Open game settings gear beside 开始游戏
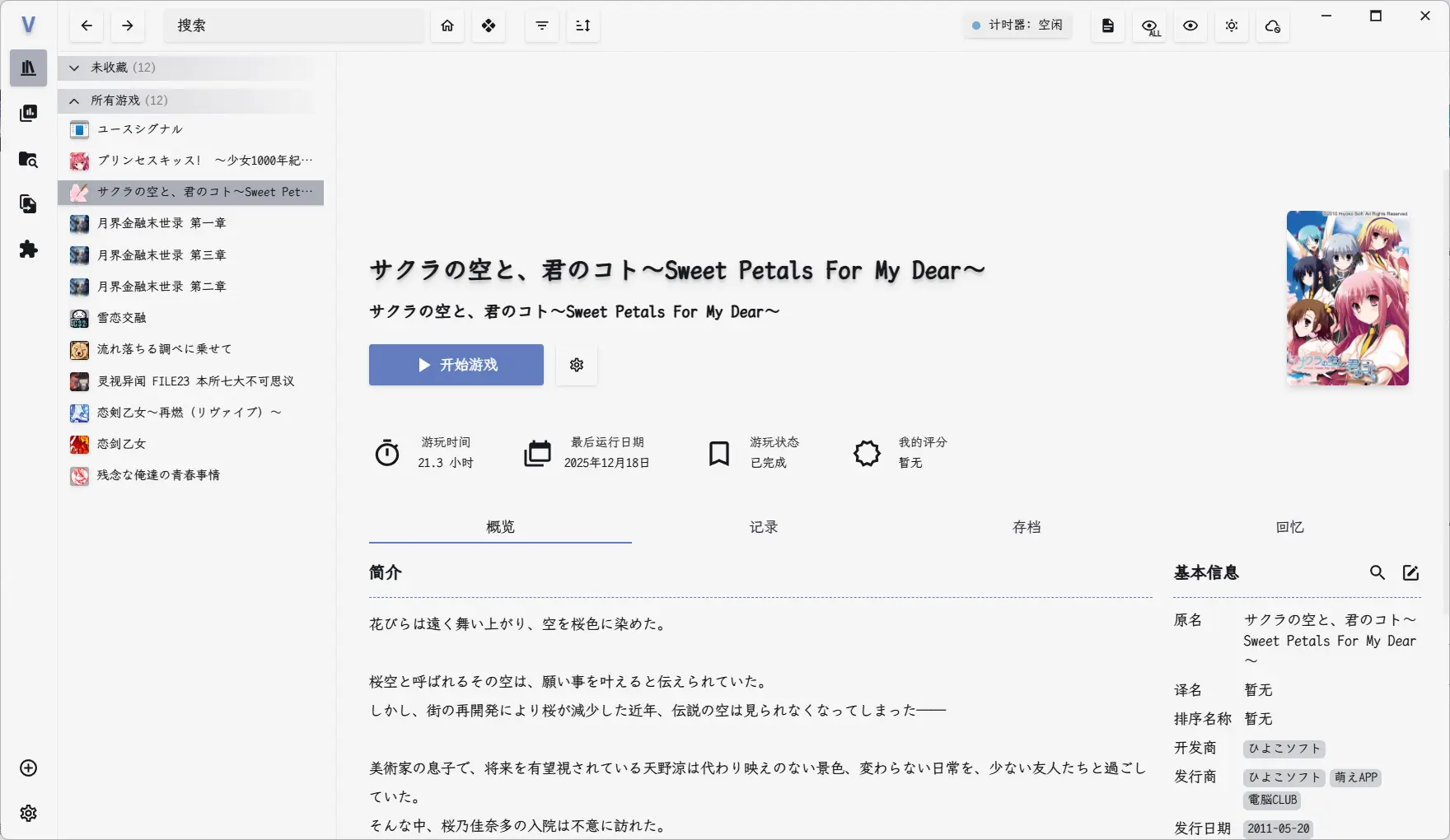 coord(577,365)
